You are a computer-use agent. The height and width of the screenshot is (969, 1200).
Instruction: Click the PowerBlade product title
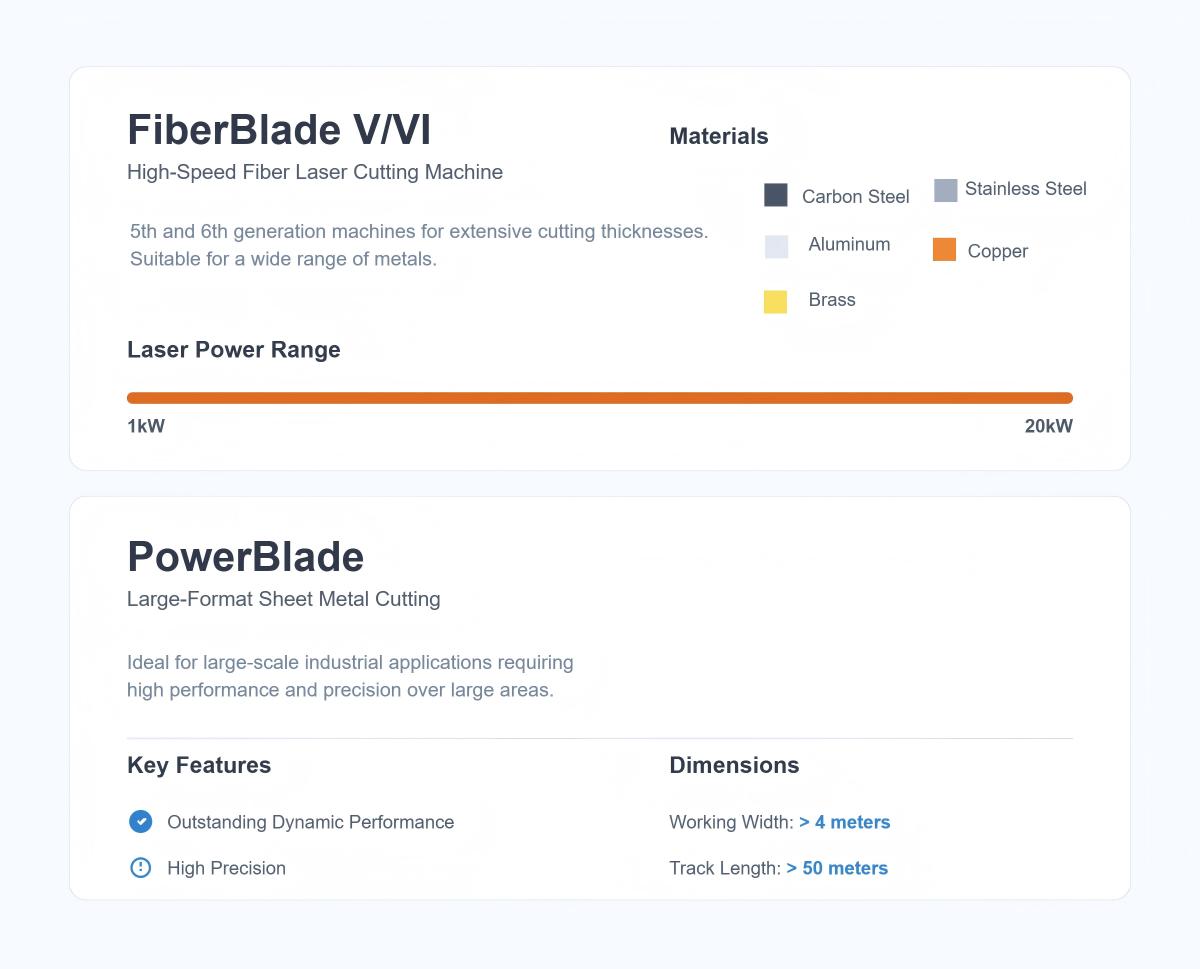(246, 557)
